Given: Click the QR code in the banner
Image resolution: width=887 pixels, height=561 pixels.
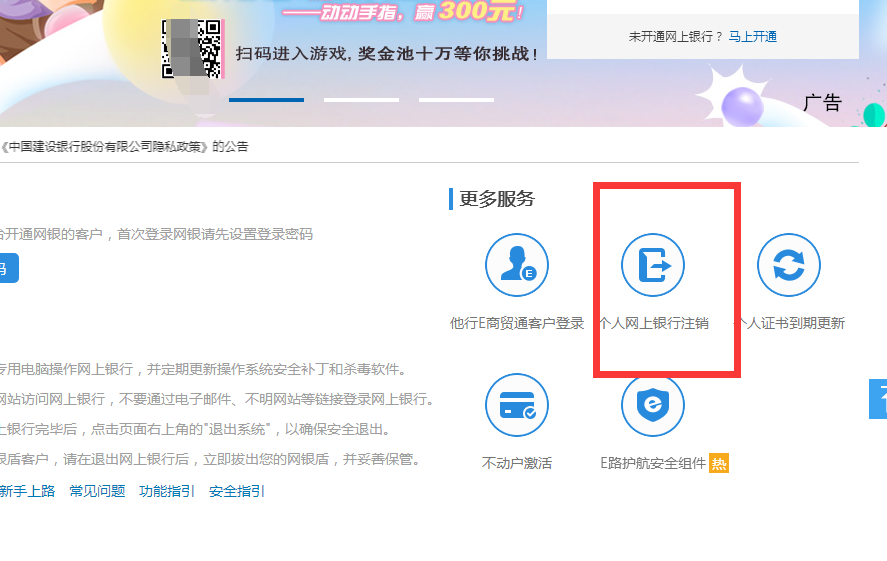Looking at the screenshot, I should coord(191,48).
